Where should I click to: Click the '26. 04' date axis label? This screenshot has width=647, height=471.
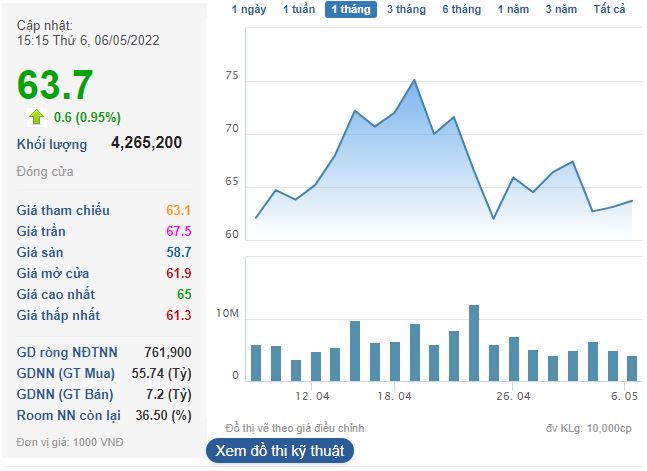513,396
